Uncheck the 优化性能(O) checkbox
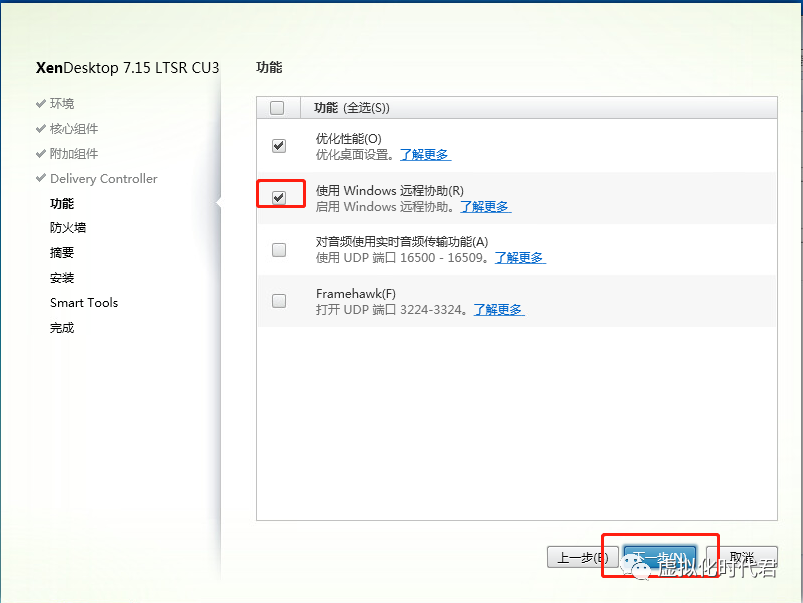This screenshot has height=603, width=803. (279, 146)
